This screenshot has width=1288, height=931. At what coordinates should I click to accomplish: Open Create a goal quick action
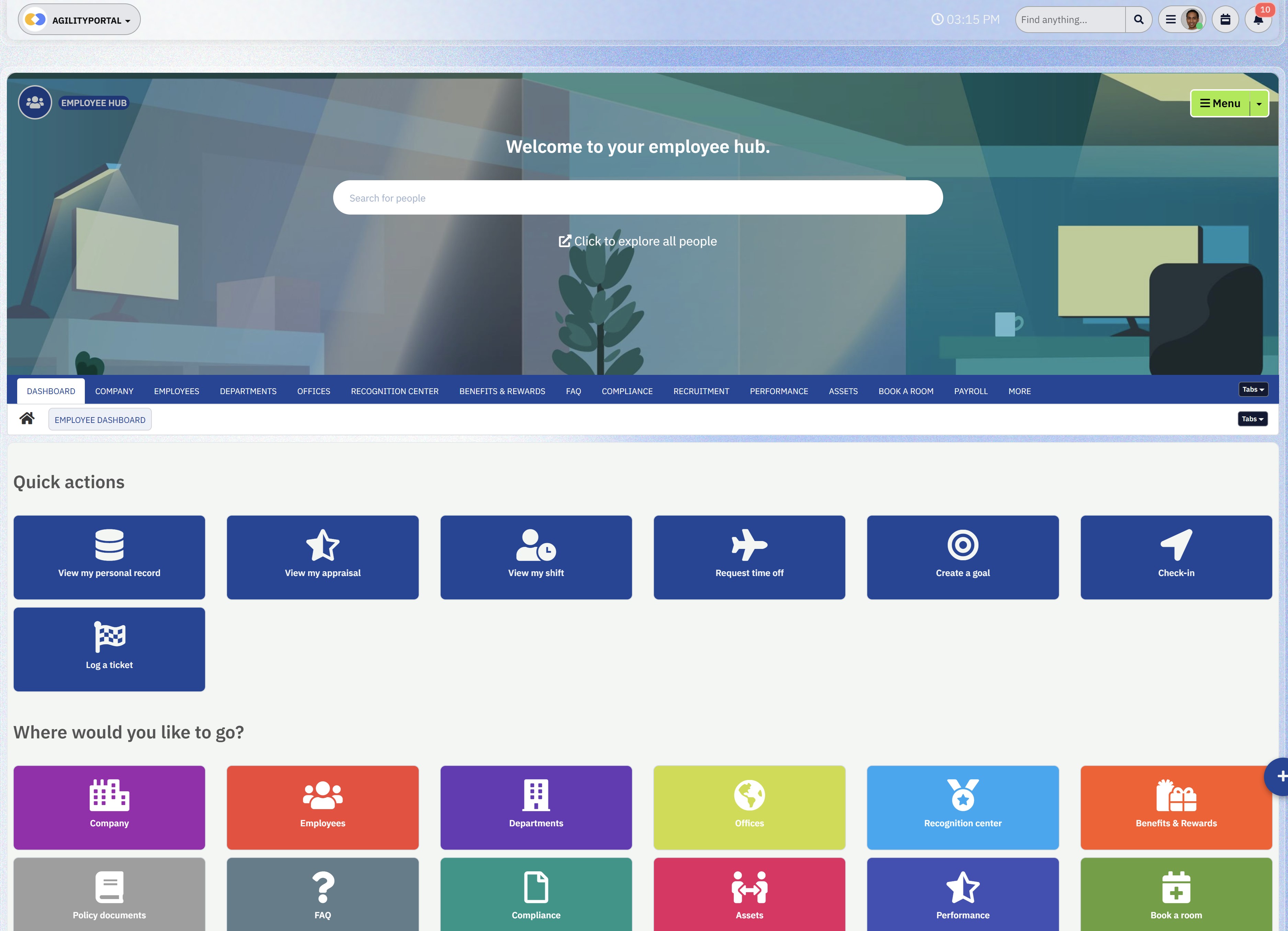click(x=962, y=556)
